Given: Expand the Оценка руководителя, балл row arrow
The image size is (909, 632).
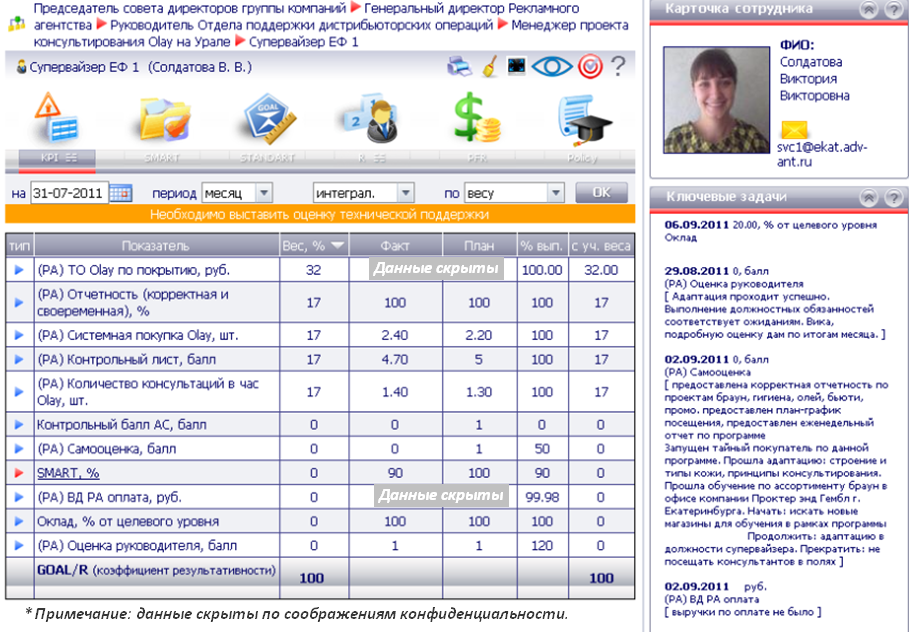Looking at the screenshot, I should (19, 546).
